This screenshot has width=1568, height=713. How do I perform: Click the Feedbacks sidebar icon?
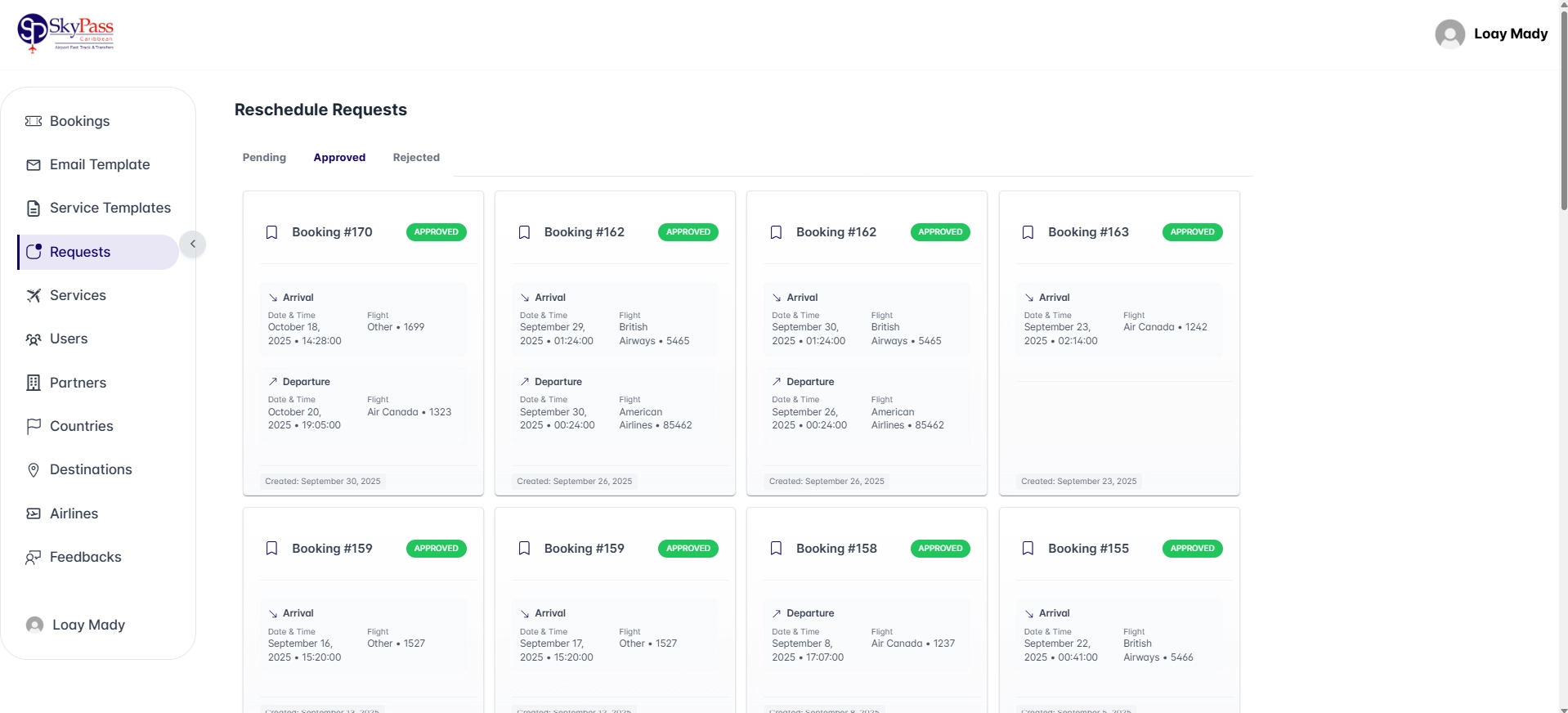pyautogui.click(x=34, y=558)
